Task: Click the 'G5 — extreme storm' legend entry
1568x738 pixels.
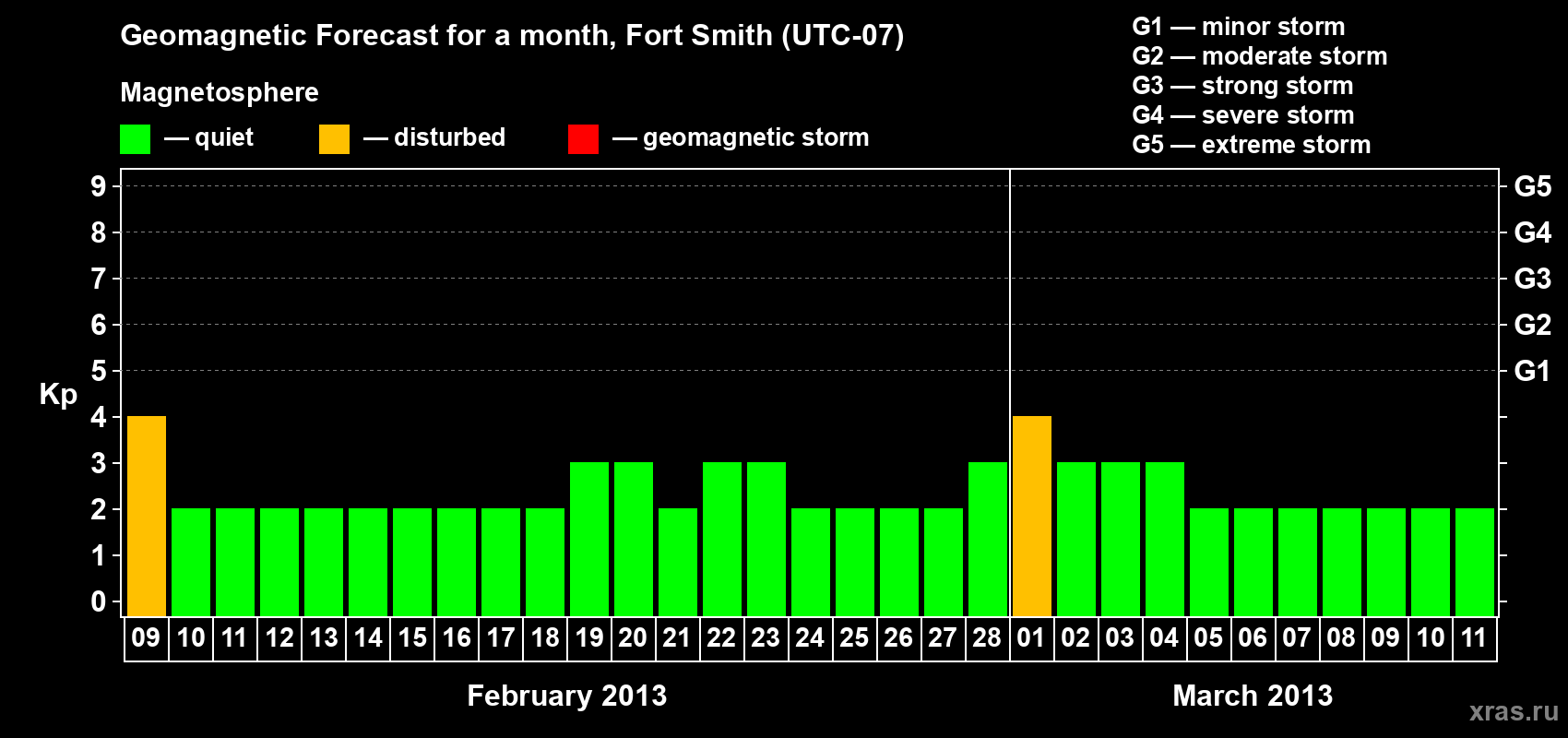Action: coord(1252,145)
